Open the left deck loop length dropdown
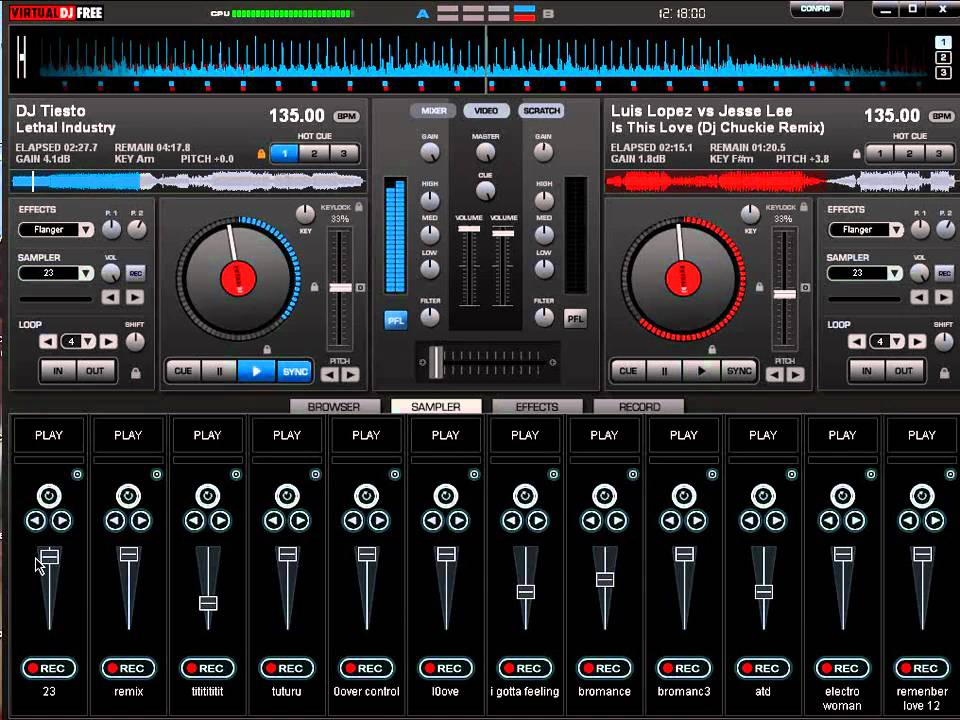Viewport: 960px width, 720px height. 88,342
